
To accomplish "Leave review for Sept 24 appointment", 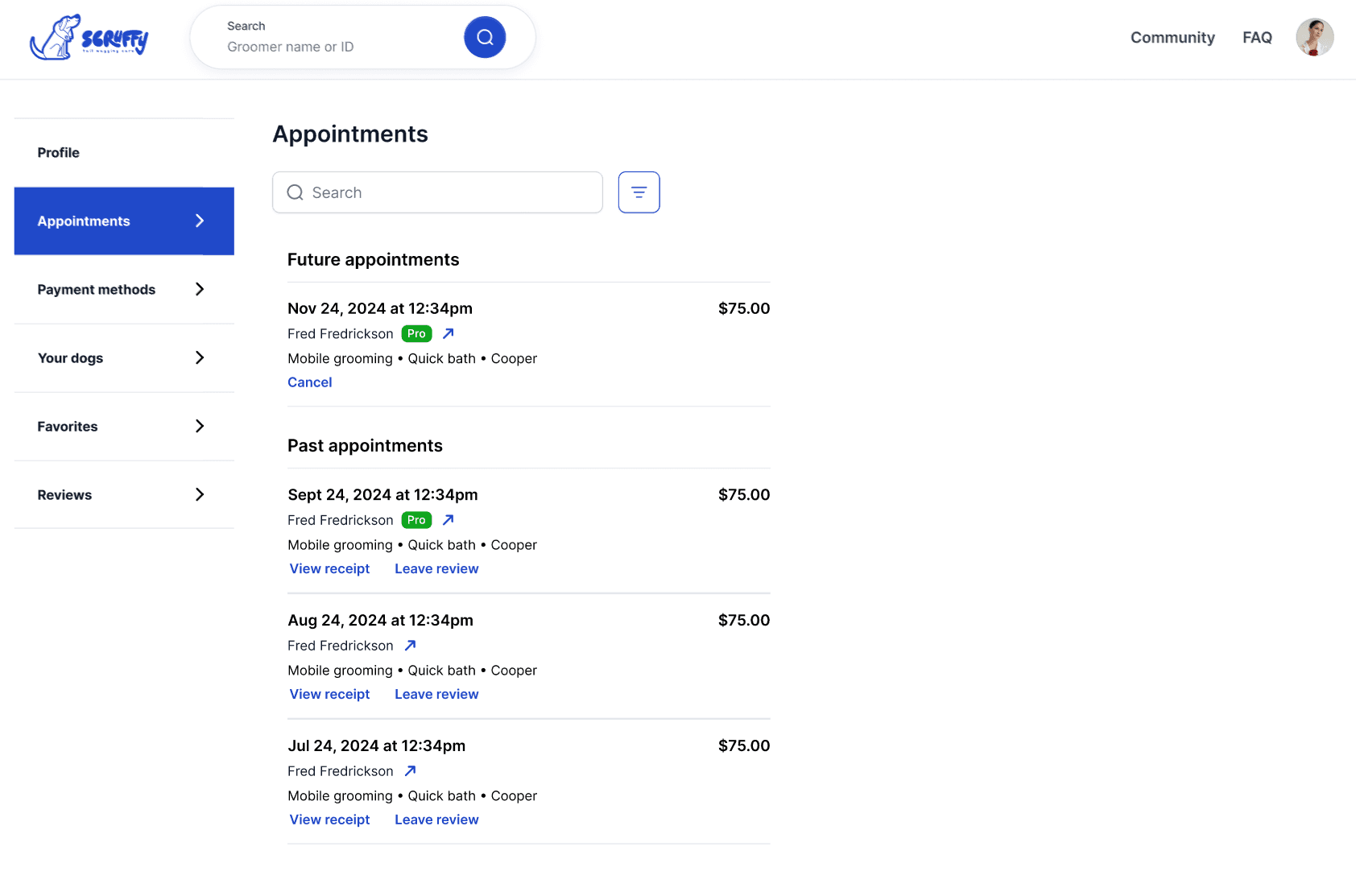I will tap(436, 568).
